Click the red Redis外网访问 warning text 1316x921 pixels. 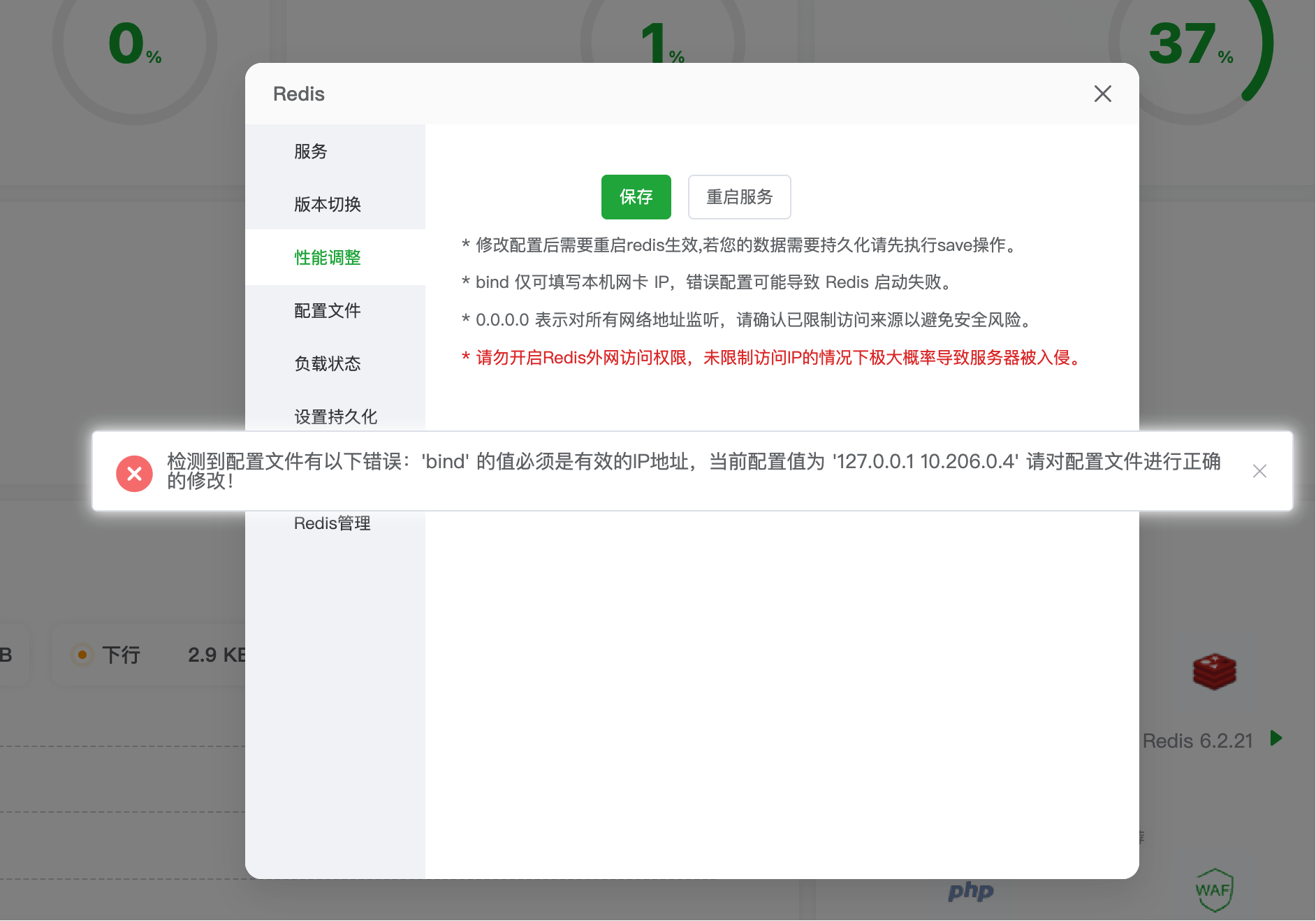tap(773, 358)
